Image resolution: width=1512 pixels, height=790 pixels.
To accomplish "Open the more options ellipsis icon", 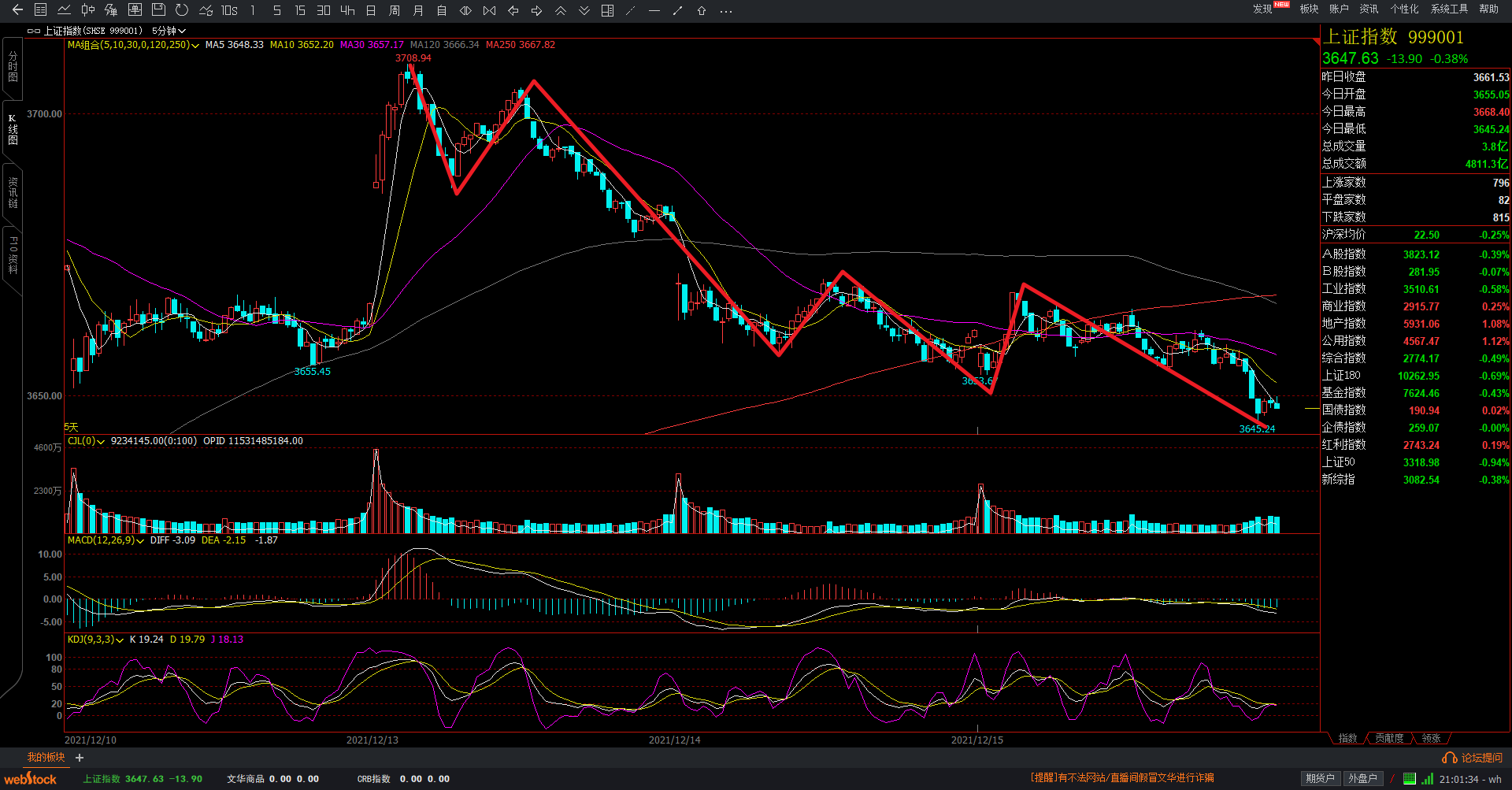I will point(726,10).
